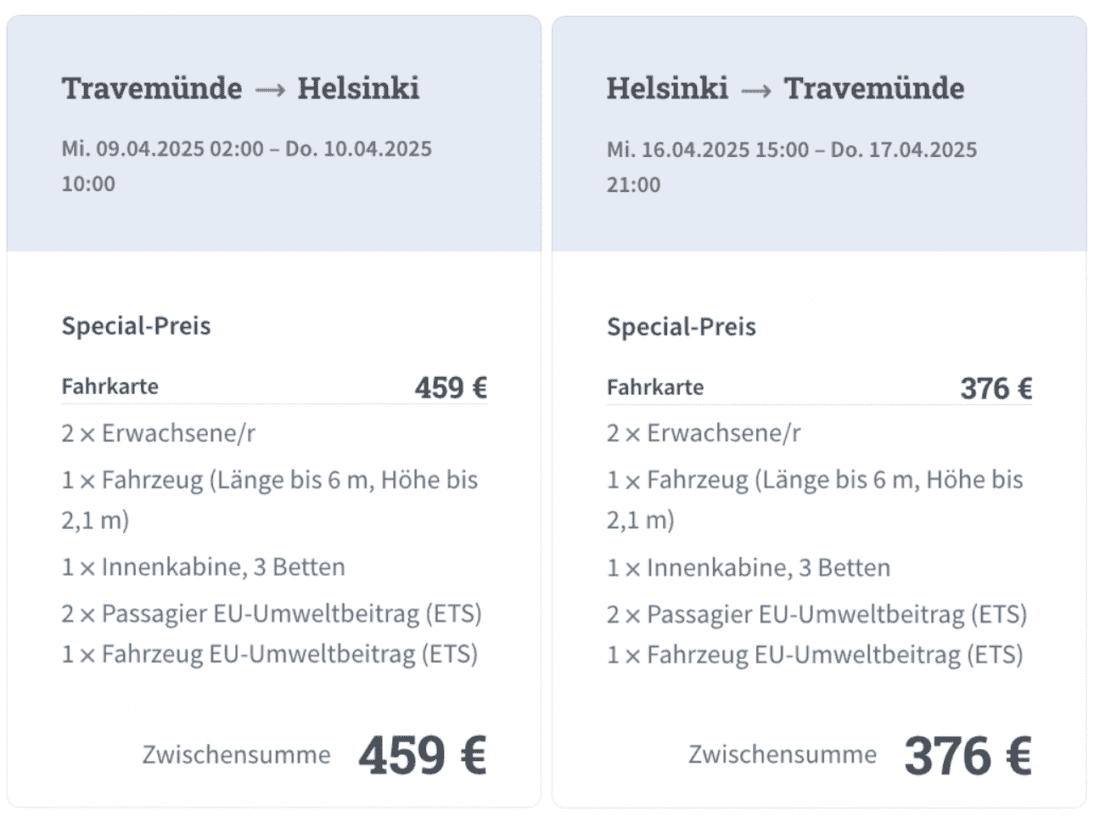Image resolution: width=1100 pixels, height=817 pixels.
Task: Click the Travemünde → Helsinki route heading
Action: (x=240, y=89)
